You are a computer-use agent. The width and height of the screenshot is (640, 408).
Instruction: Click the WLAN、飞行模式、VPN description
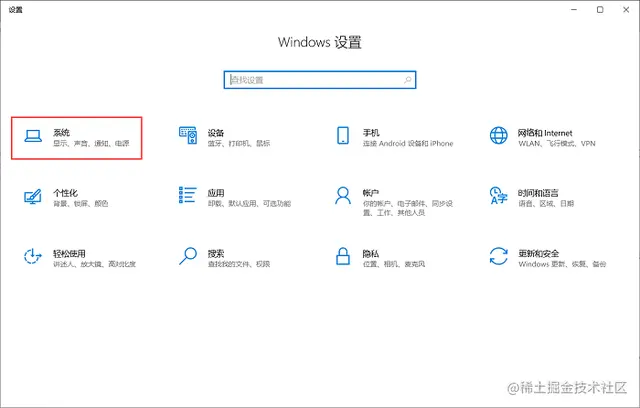(557, 144)
